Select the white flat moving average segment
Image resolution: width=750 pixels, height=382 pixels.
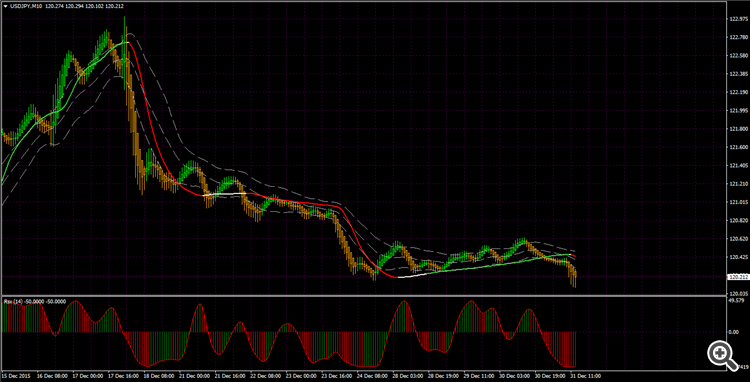[x=224, y=194]
